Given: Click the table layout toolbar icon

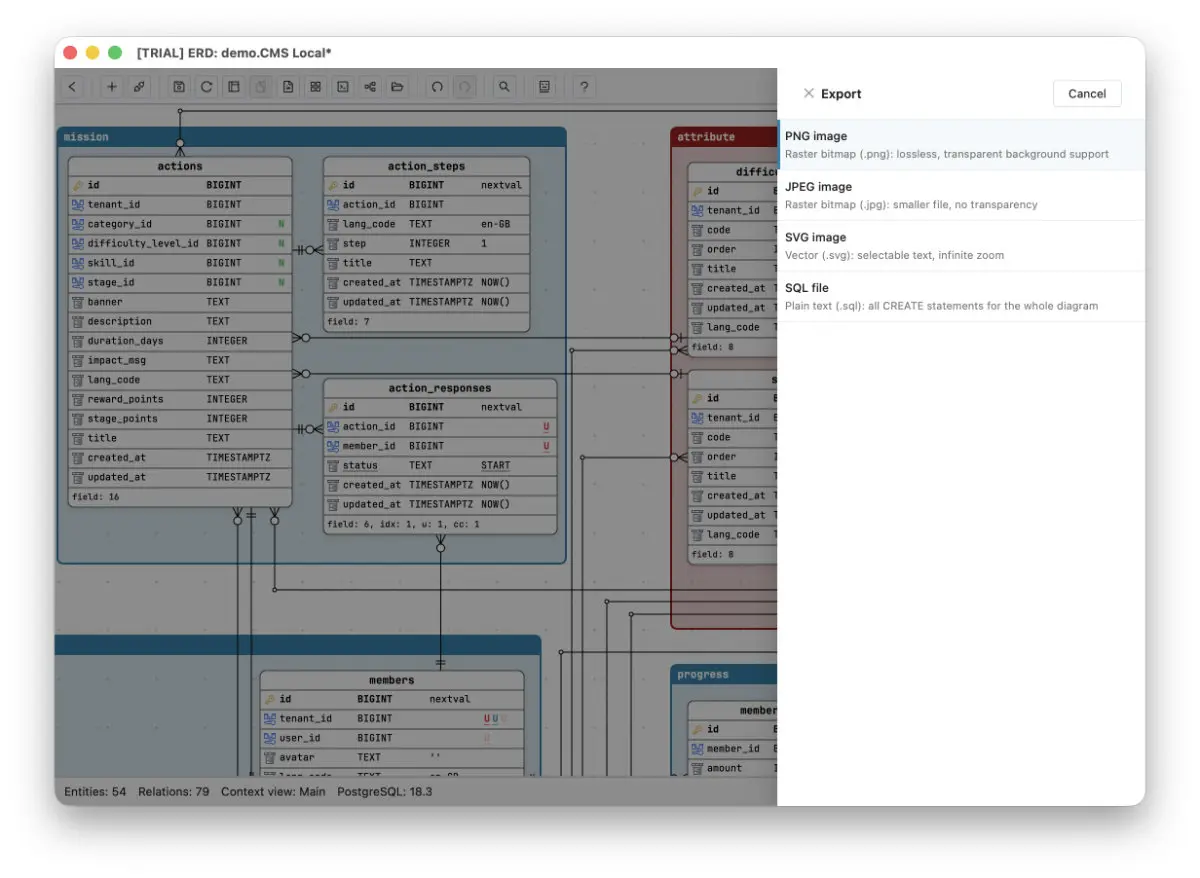Looking at the screenshot, I should point(233,87).
